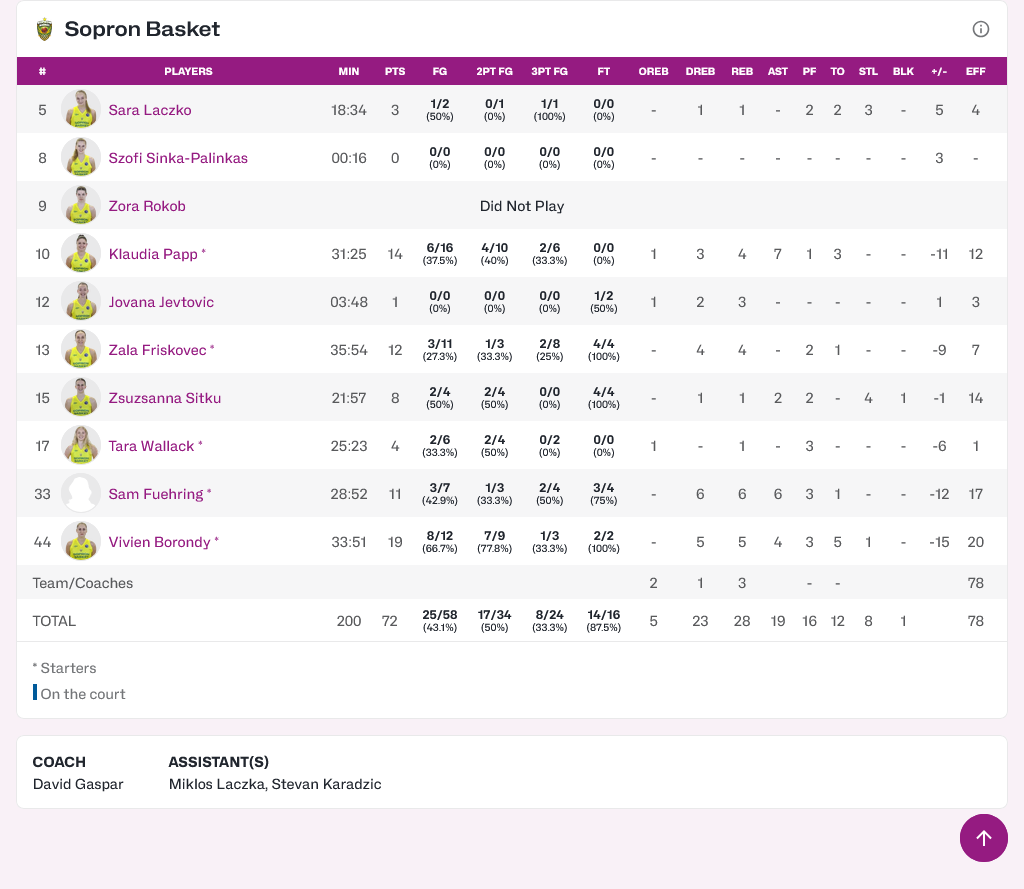Image resolution: width=1024 pixels, height=889 pixels.
Task: Click the scroll-to-top arrow button
Action: pyautogui.click(x=983, y=838)
